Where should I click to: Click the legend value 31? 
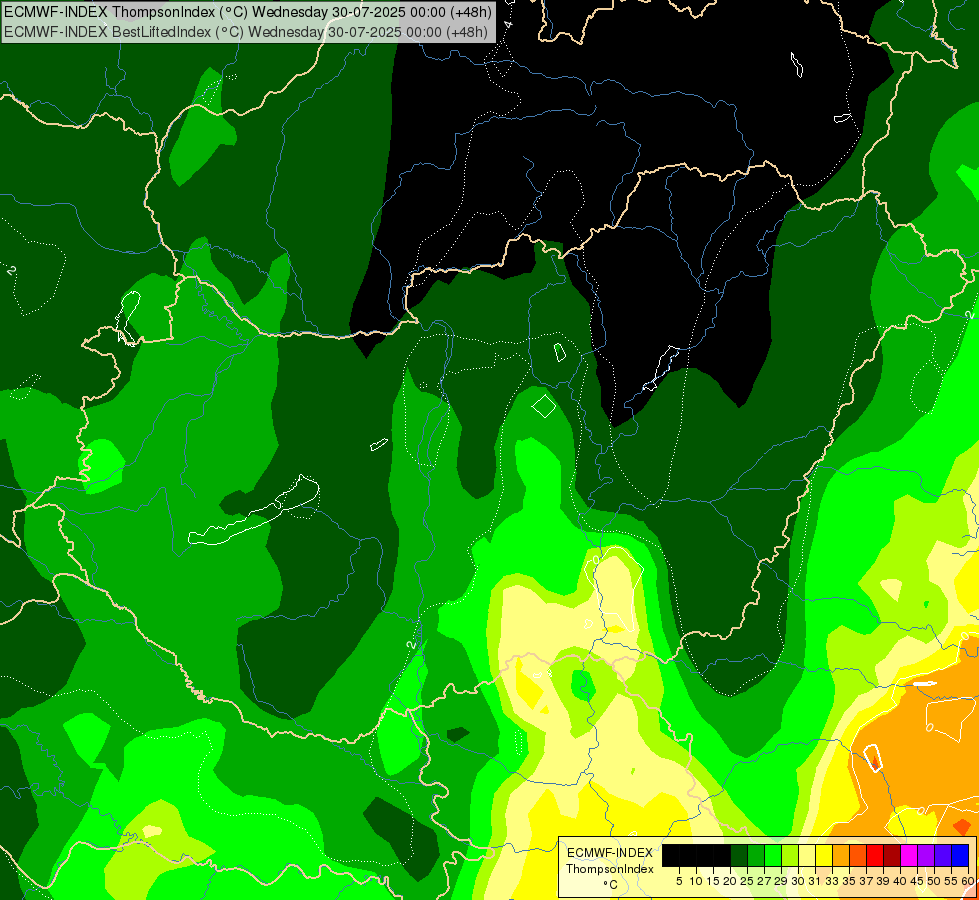click(x=815, y=881)
